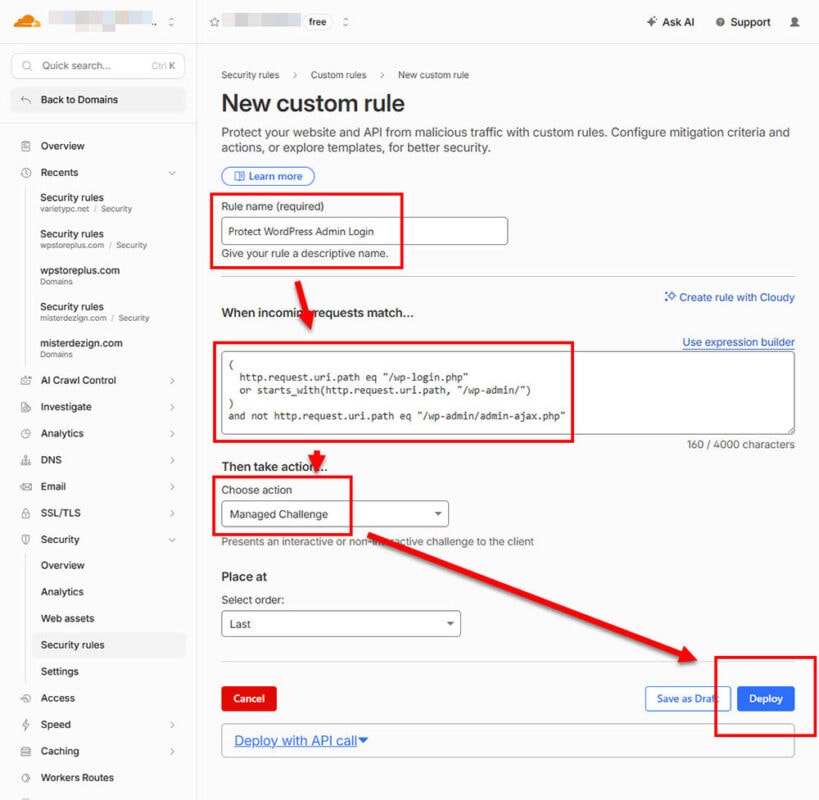This screenshot has height=800, width=819.
Task: Open recent Security rules for varietypc.net
Action: [x=86, y=203]
